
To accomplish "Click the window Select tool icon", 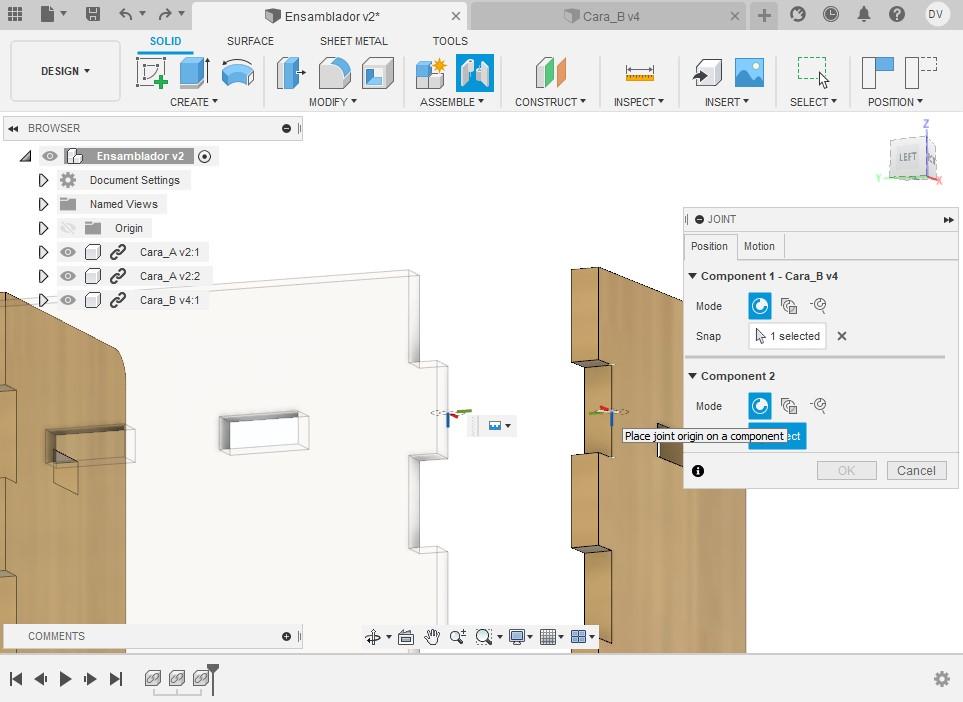I will 813,72.
